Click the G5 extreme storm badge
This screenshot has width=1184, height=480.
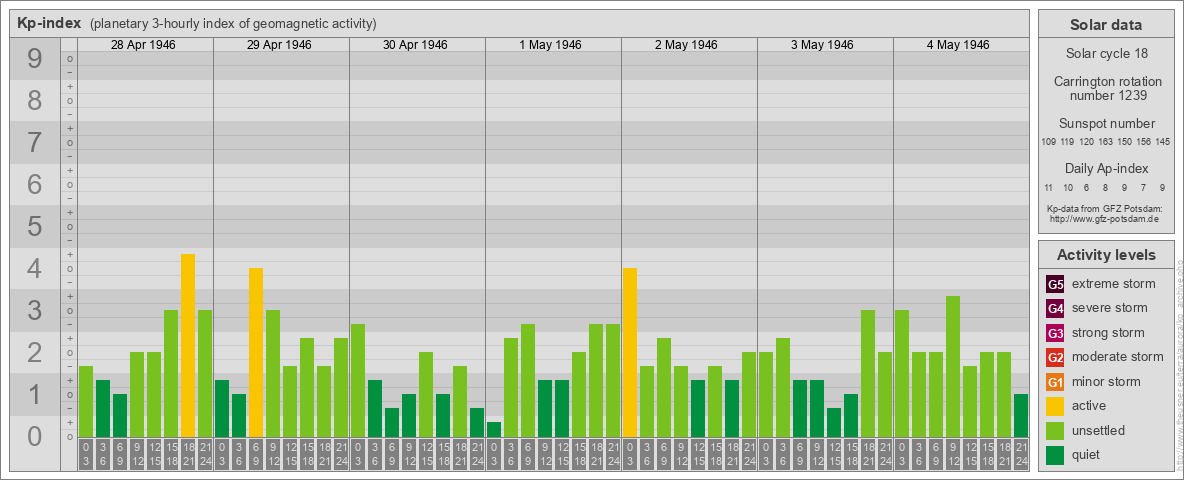(x=1056, y=284)
